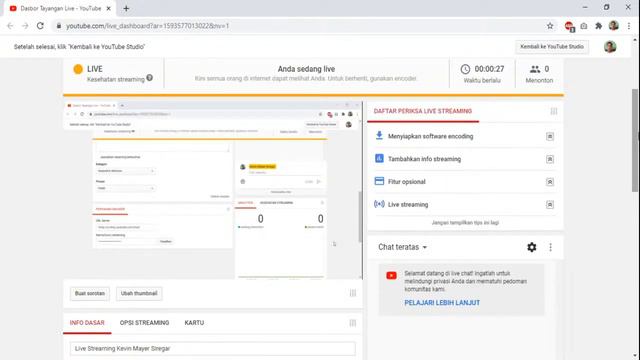Click the page vertical scrollbar

(635, 140)
